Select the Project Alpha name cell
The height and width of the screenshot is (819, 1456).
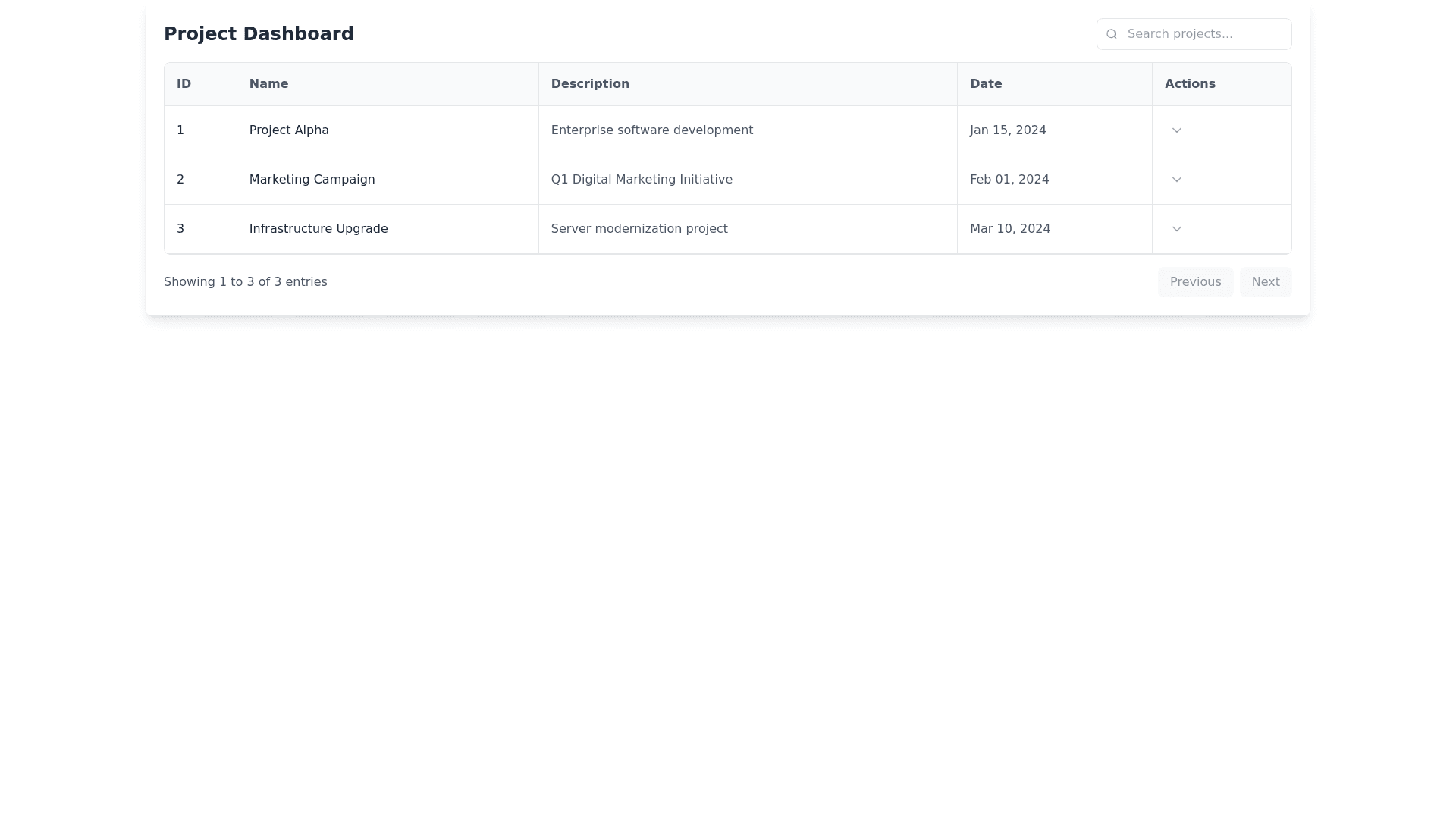(x=289, y=130)
